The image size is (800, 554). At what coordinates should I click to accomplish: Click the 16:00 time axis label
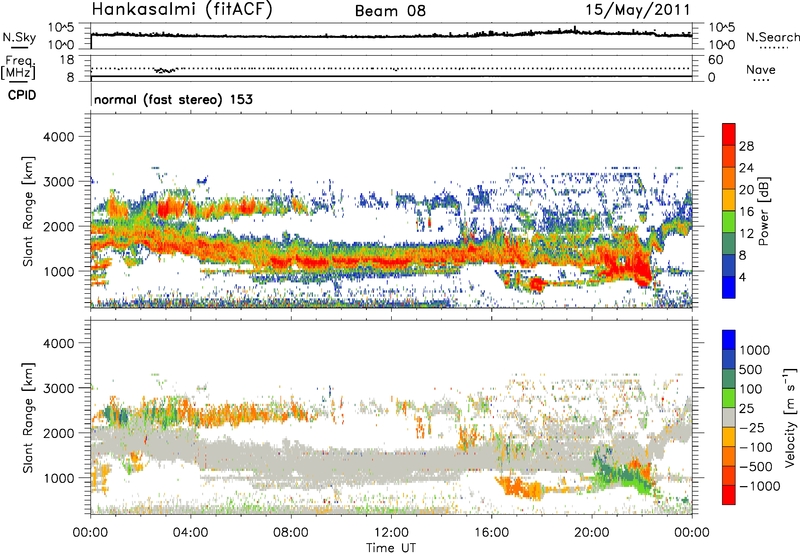(x=491, y=533)
